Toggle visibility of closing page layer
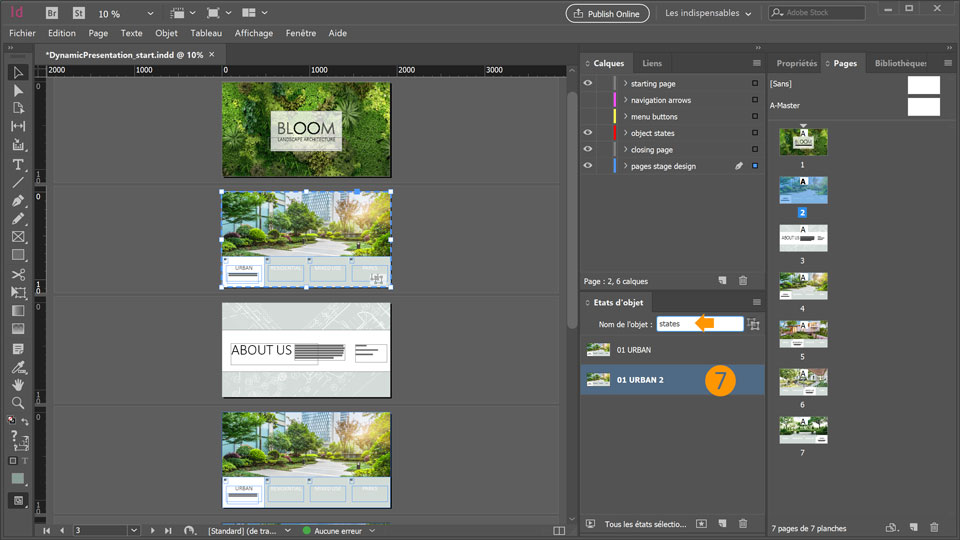This screenshot has height=540, width=960. click(588, 149)
